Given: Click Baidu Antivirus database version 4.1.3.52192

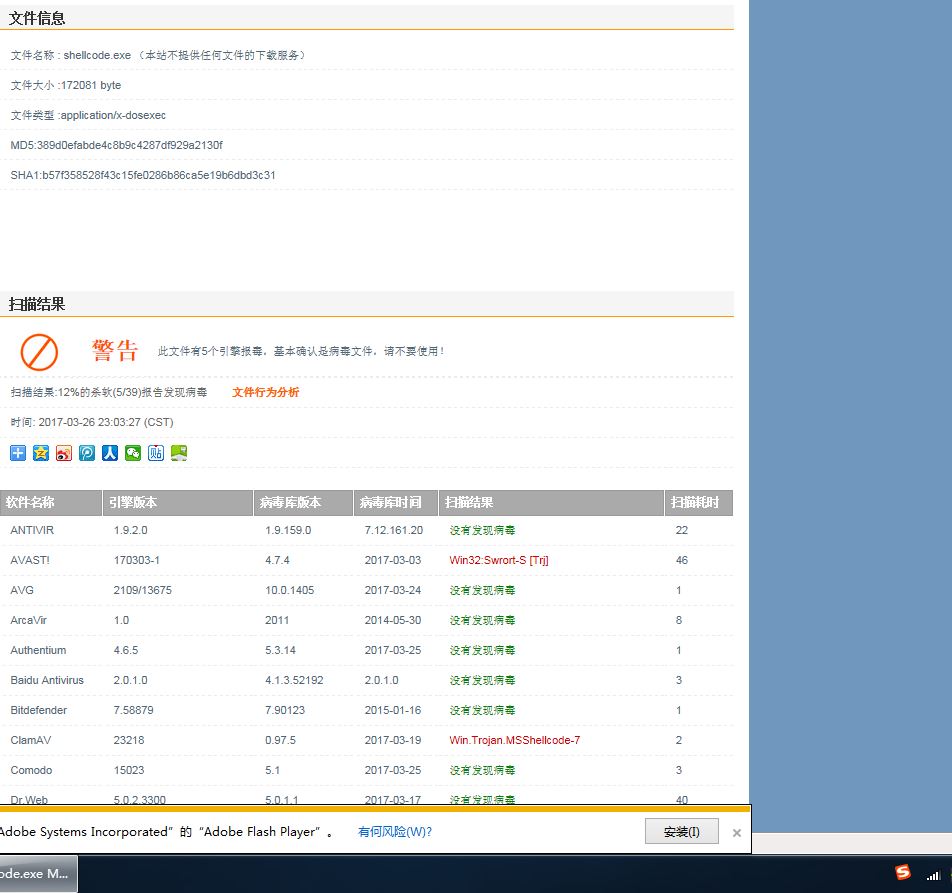Looking at the screenshot, I should pyautogui.click(x=294, y=680).
